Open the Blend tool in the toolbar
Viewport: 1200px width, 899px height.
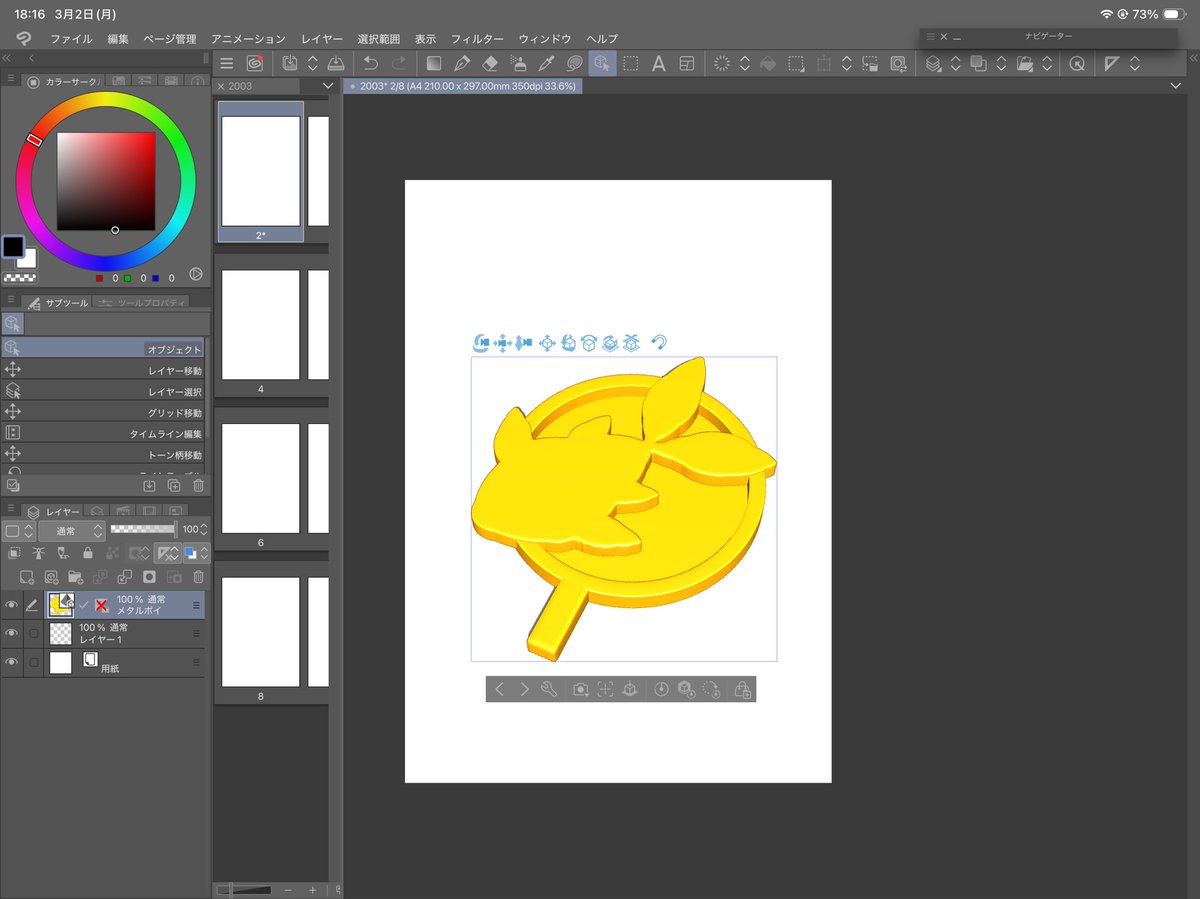[574, 62]
